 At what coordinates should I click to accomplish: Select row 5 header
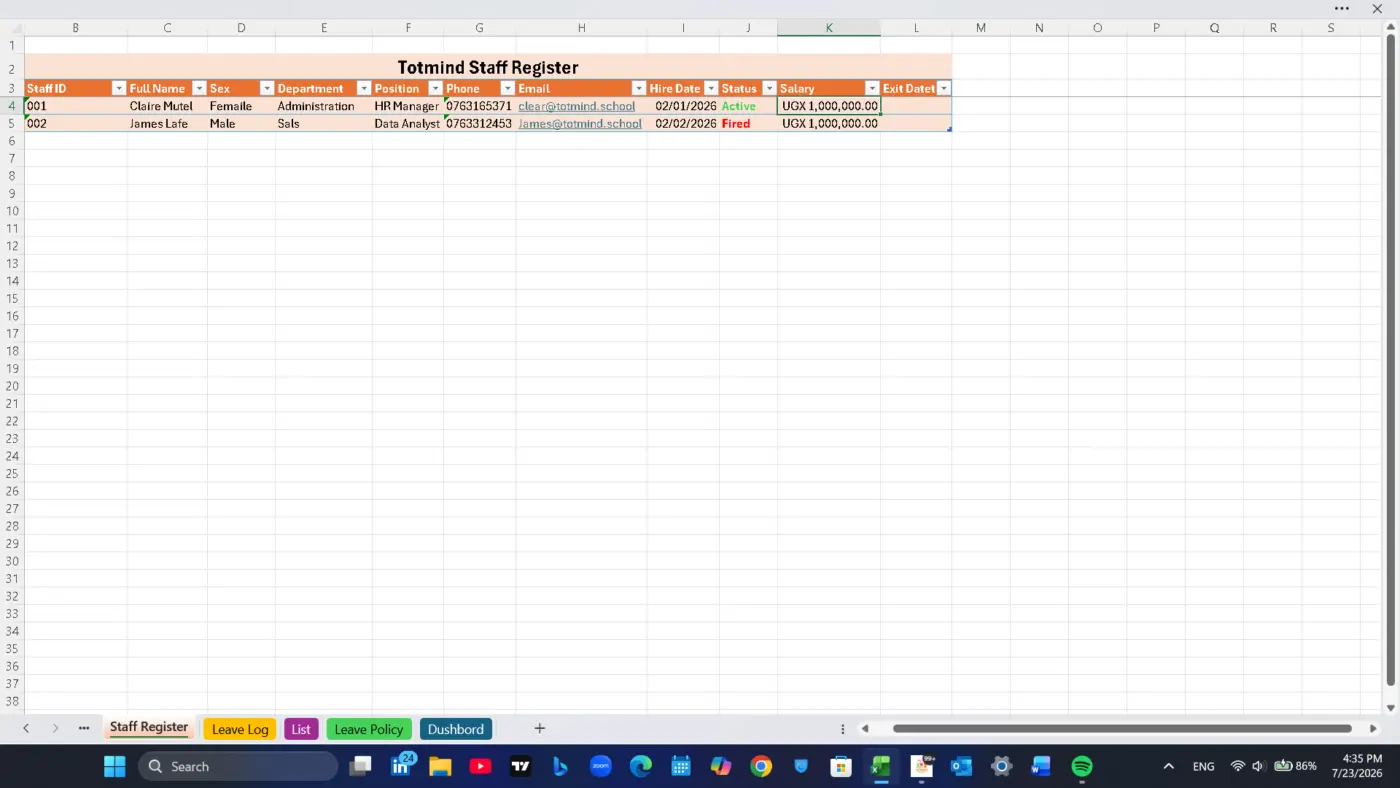tap(12, 123)
